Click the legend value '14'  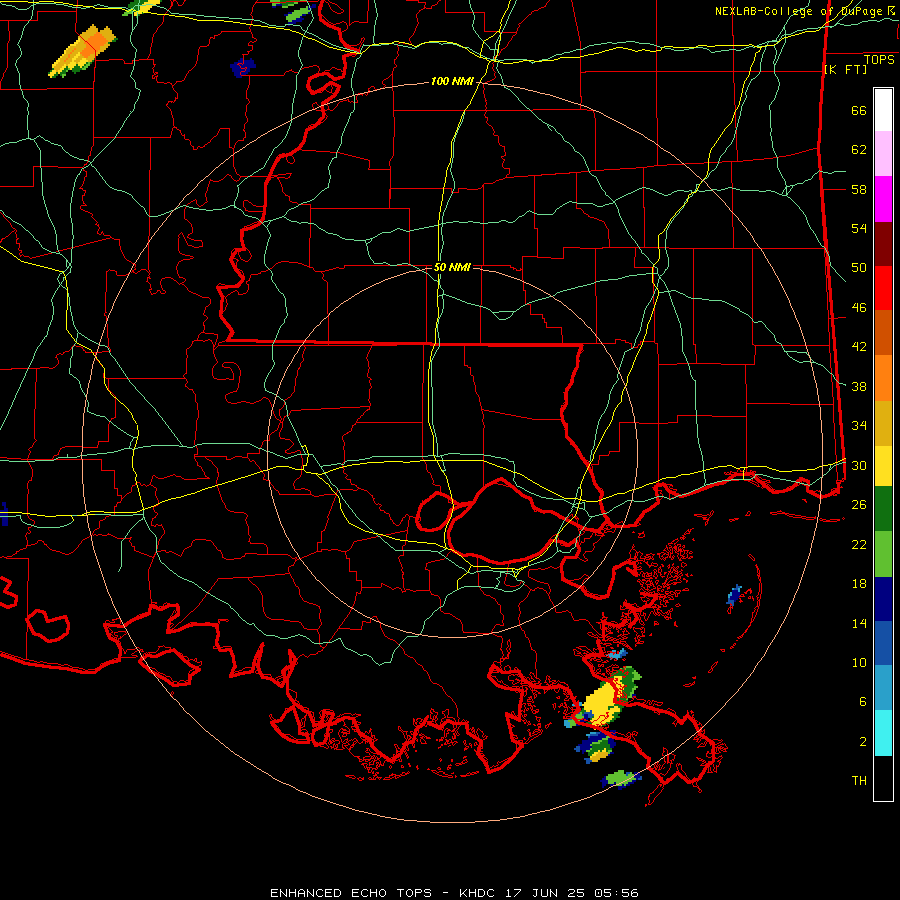[x=859, y=623]
